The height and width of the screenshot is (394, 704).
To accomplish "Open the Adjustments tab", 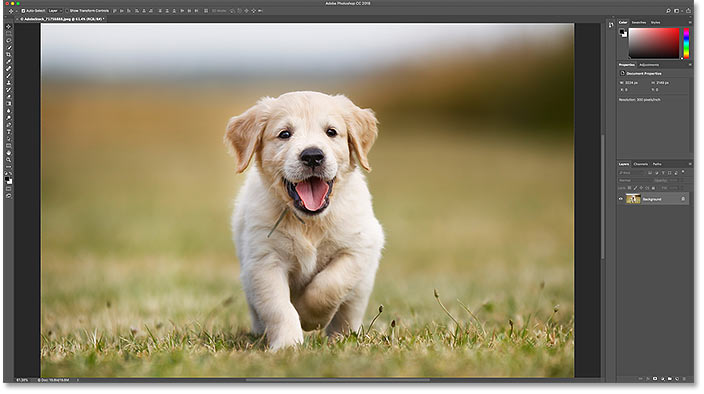I will point(649,65).
